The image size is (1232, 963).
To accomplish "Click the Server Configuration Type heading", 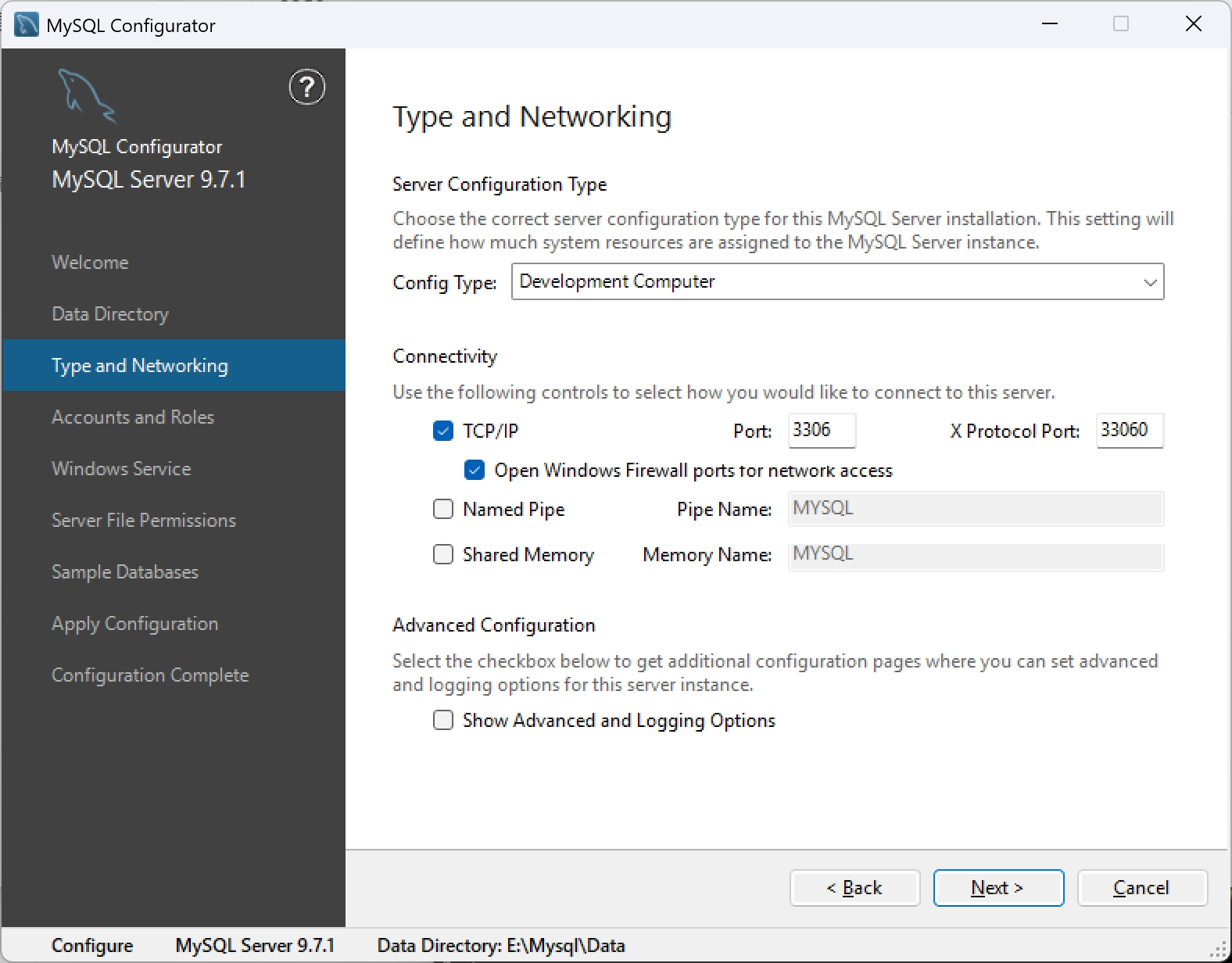I will pyautogui.click(x=500, y=184).
